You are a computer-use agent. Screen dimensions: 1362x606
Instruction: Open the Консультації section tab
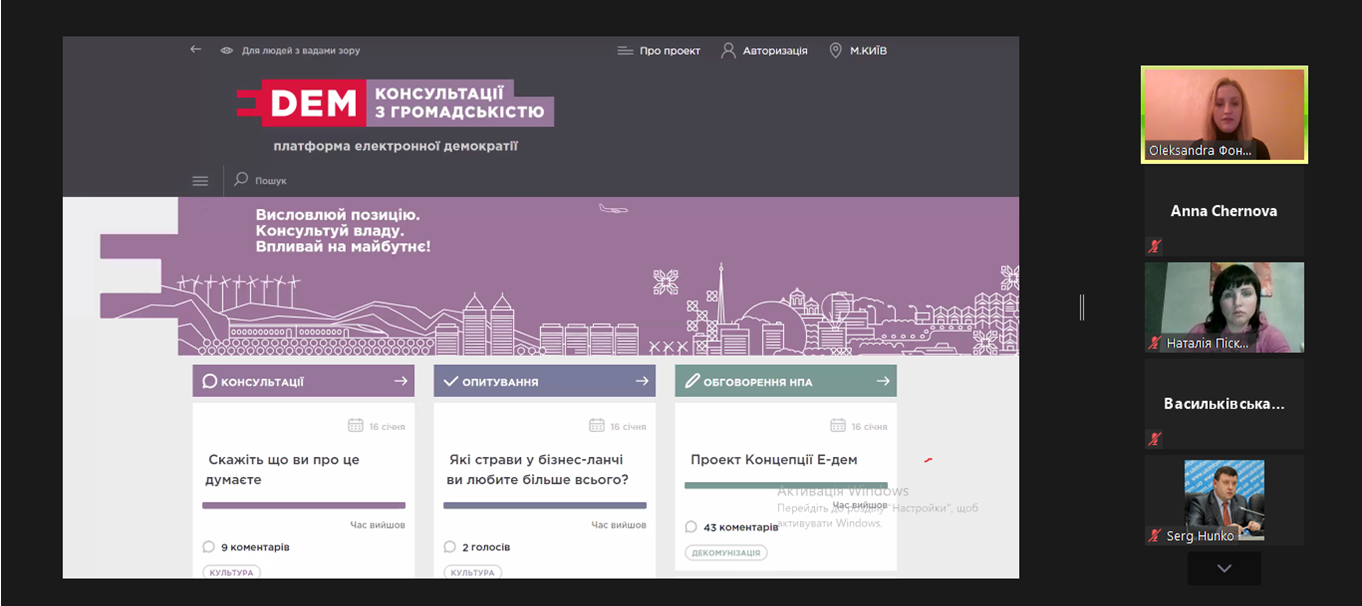290,381
